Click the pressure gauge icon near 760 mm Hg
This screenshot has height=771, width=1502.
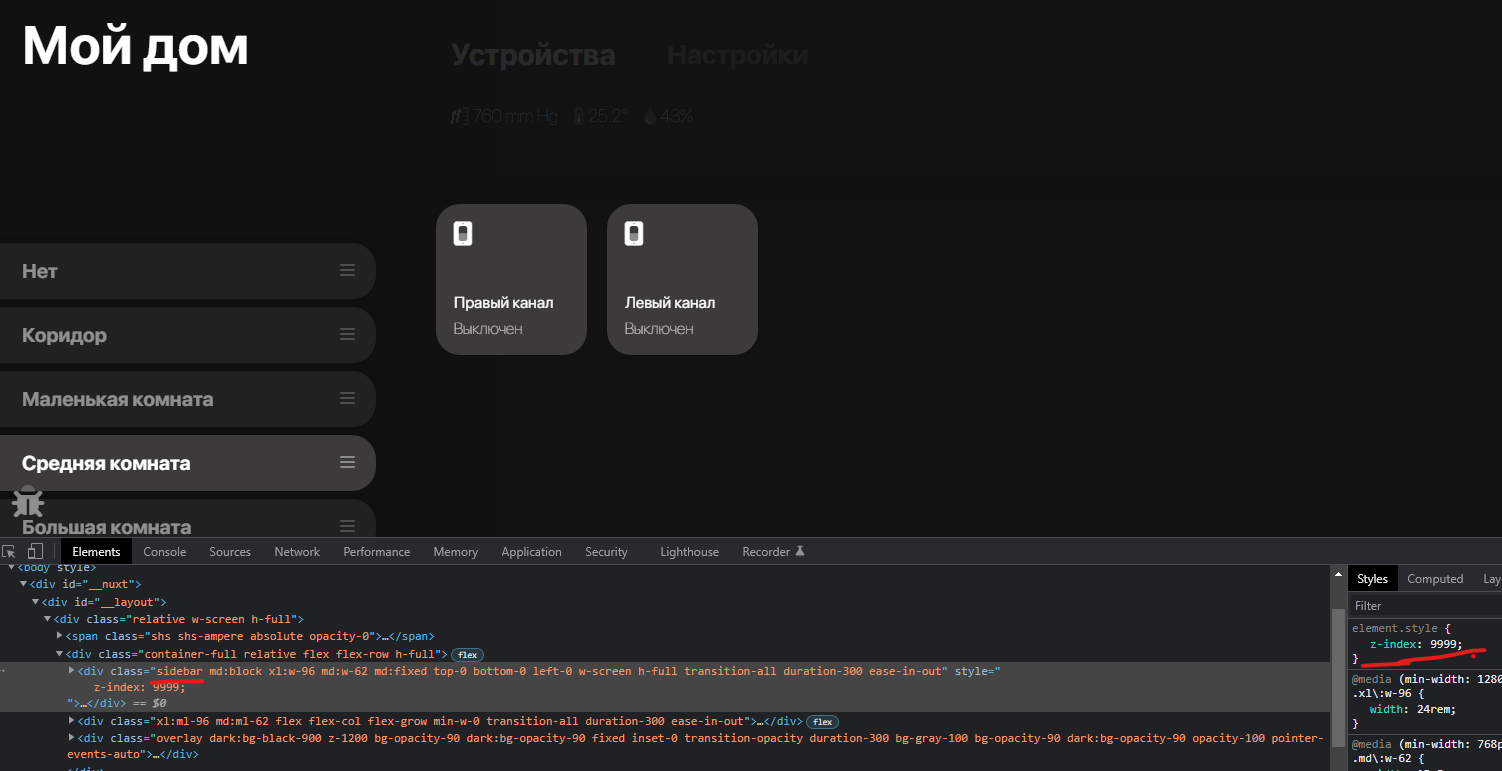[459, 115]
